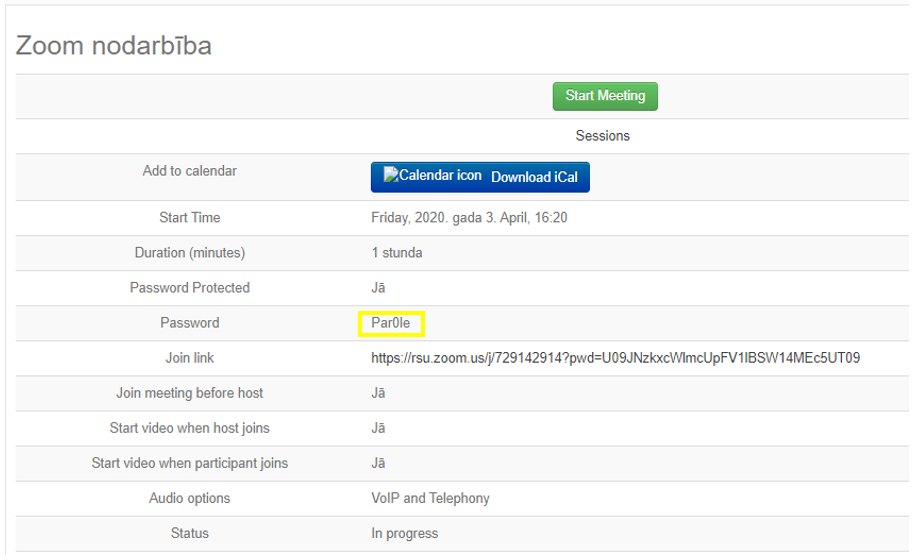The image size is (913, 559).
Task: Click the Calendar icon image
Action: click(433, 176)
